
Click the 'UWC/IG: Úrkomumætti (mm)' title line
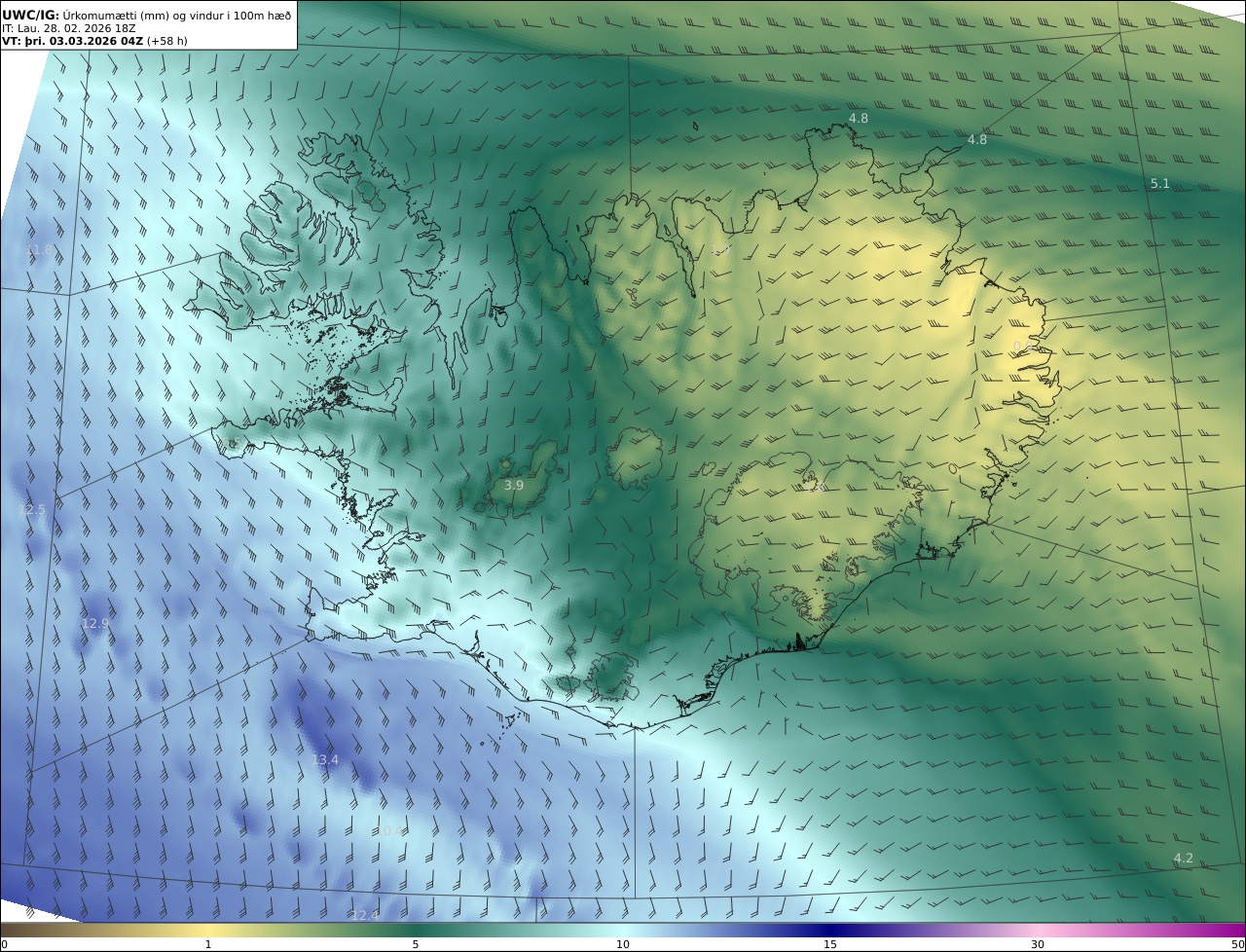(x=147, y=15)
